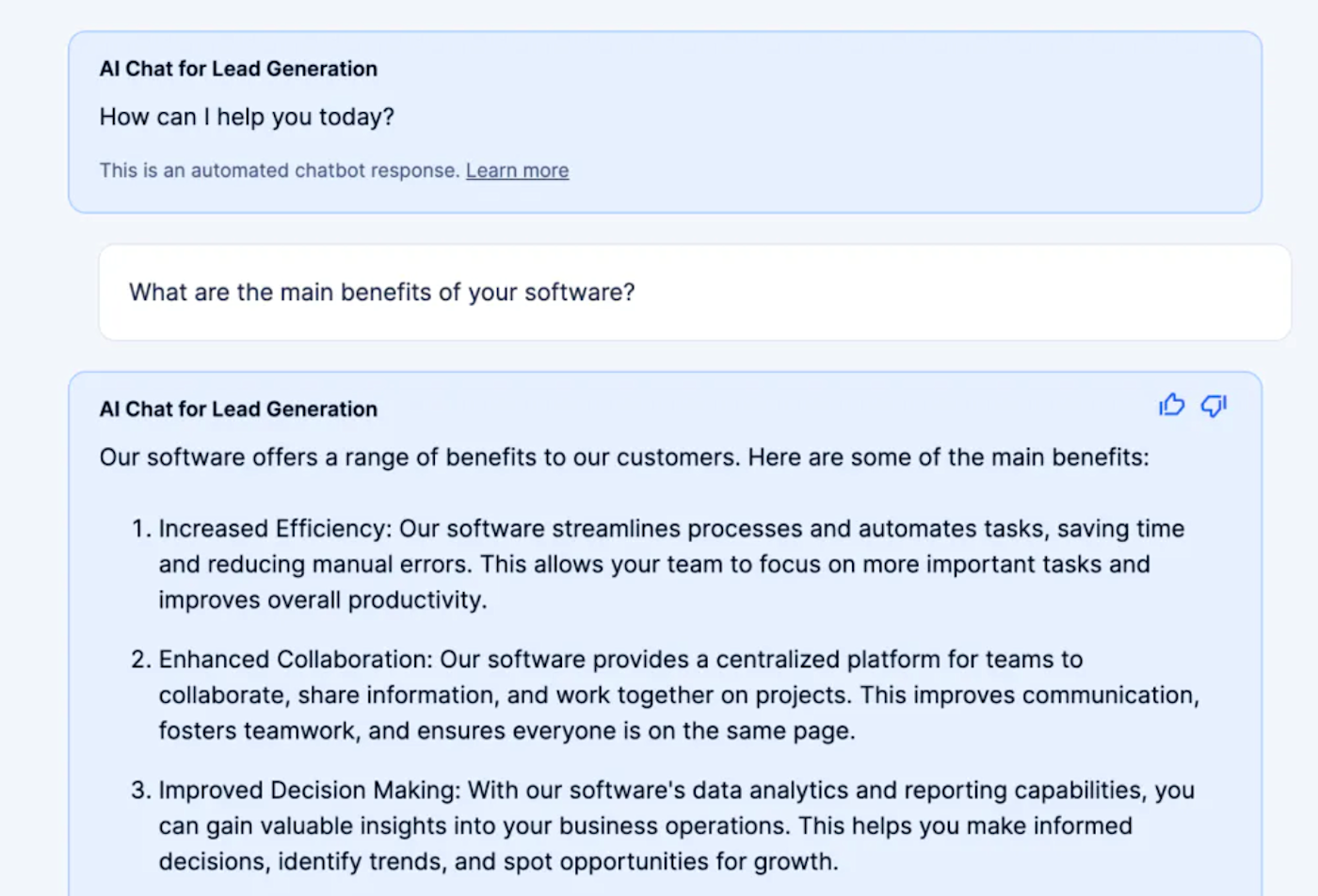
Task: Open the Learn more link
Action: pos(517,170)
